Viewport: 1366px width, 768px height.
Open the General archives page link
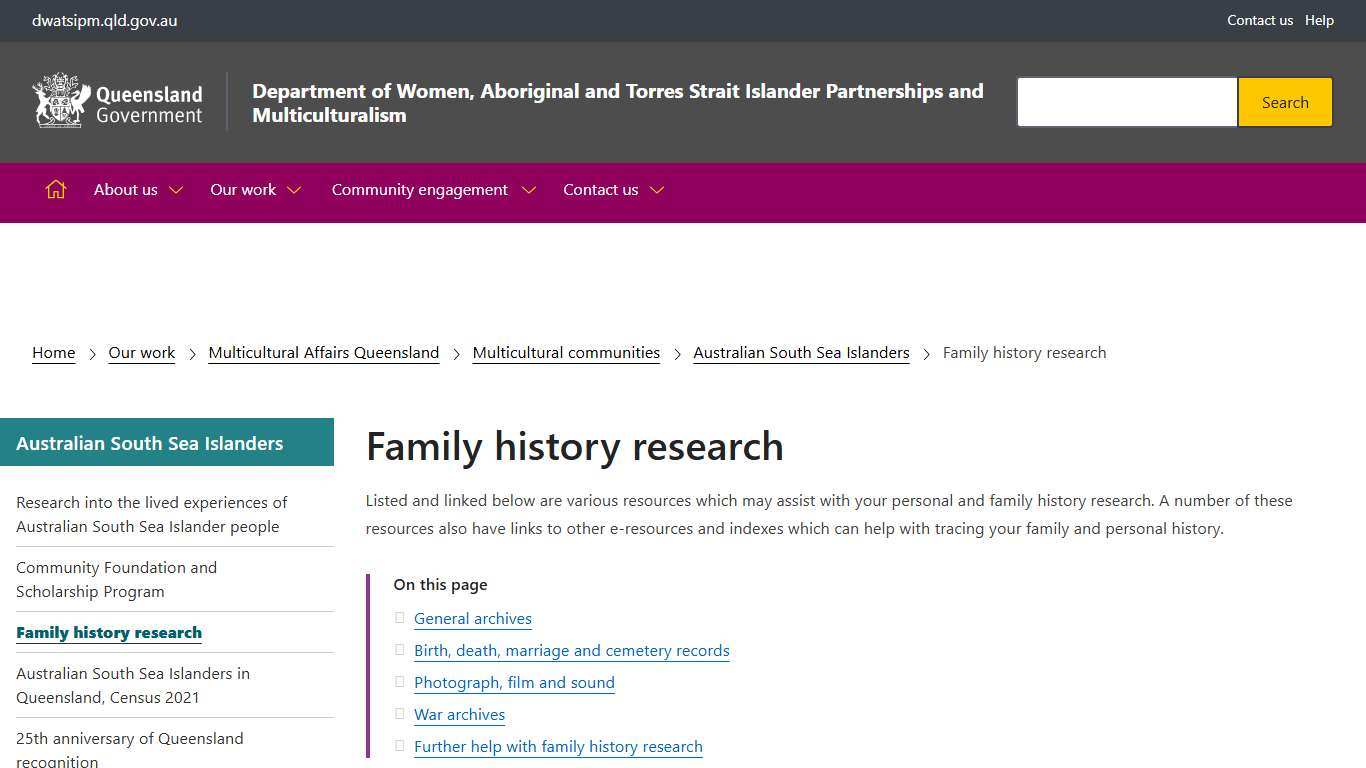point(472,618)
